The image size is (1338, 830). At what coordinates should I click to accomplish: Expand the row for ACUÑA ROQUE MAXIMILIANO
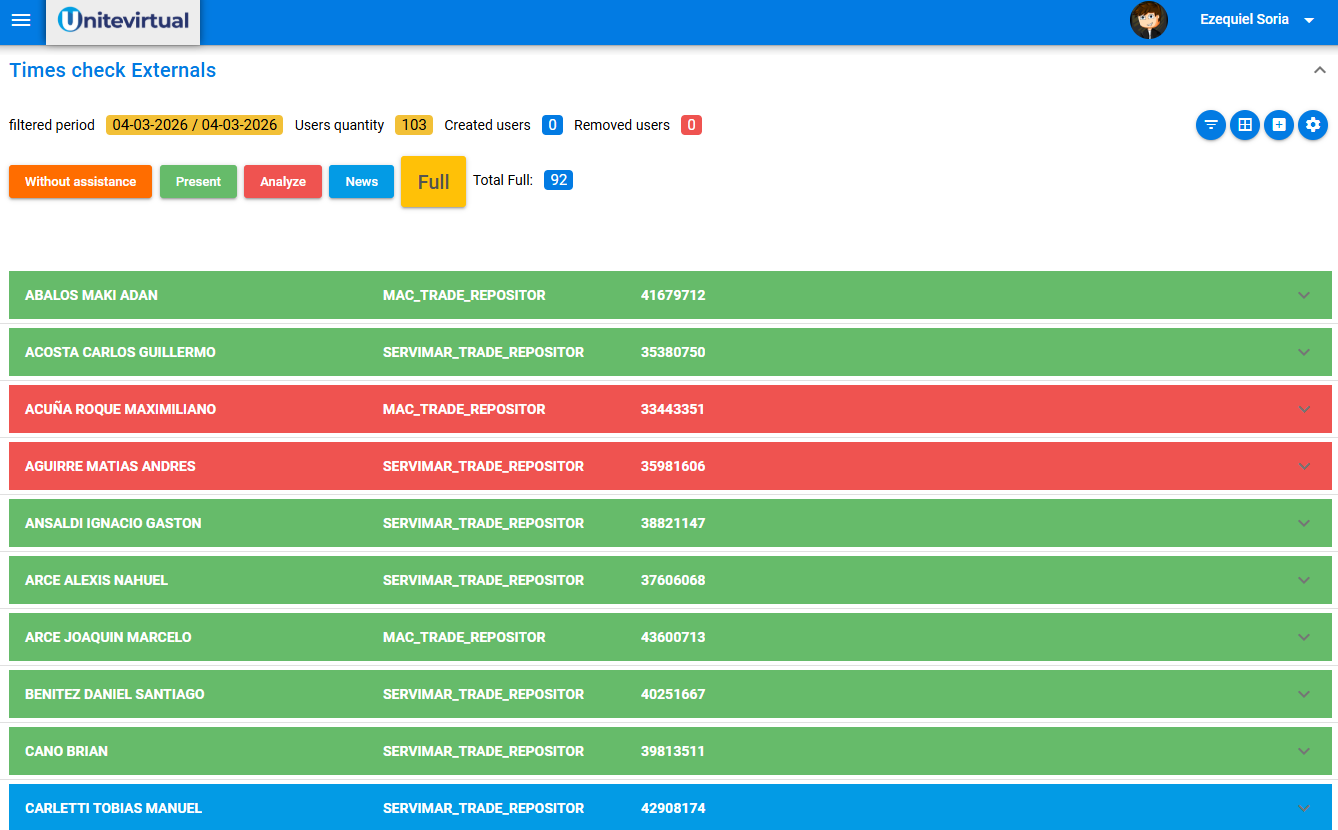click(1303, 409)
